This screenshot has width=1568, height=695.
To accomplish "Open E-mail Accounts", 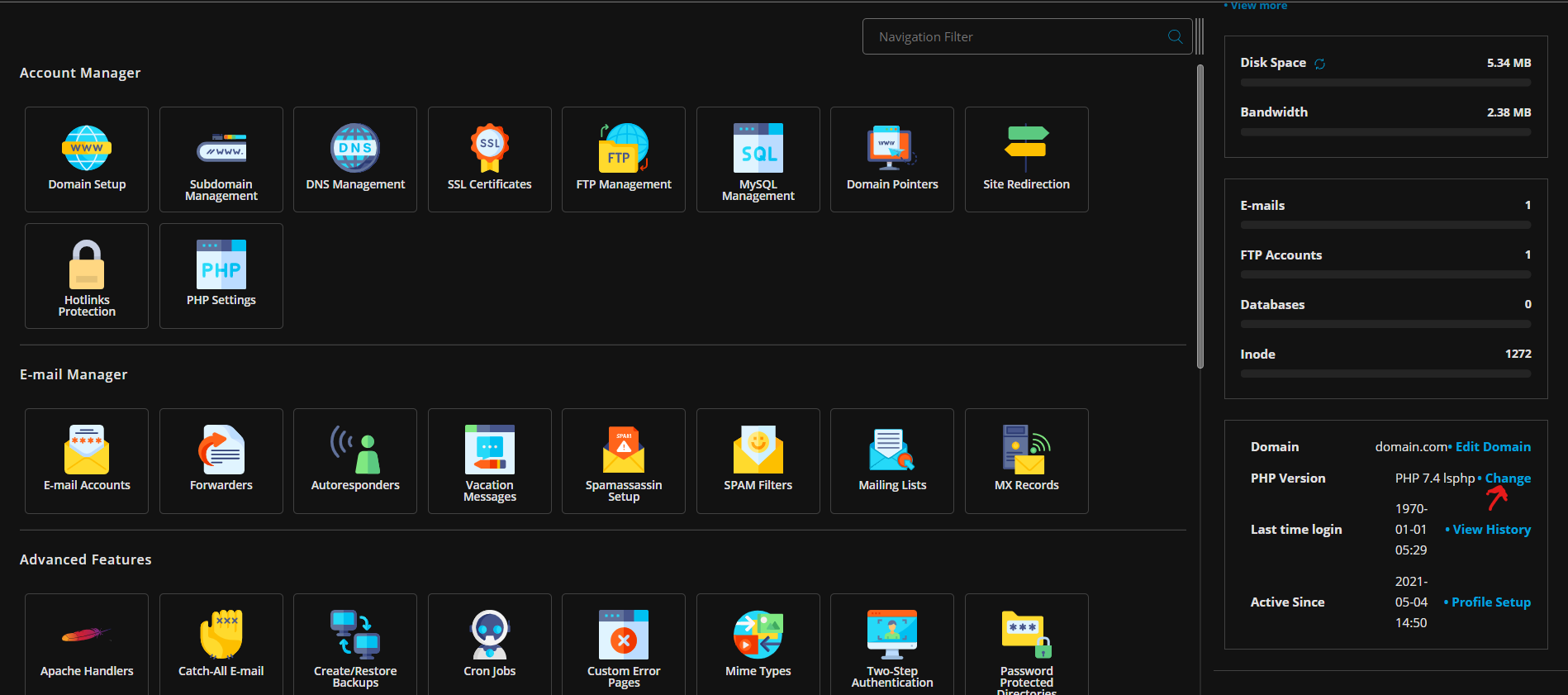I will tap(87, 461).
